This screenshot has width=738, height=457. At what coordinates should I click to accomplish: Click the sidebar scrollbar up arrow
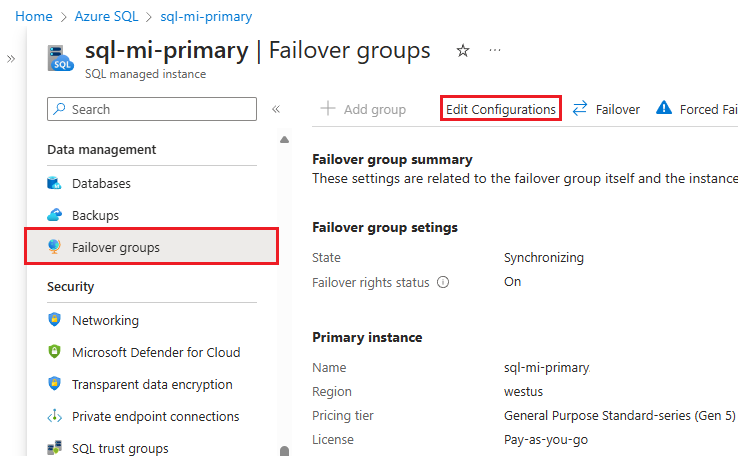(284, 140)
